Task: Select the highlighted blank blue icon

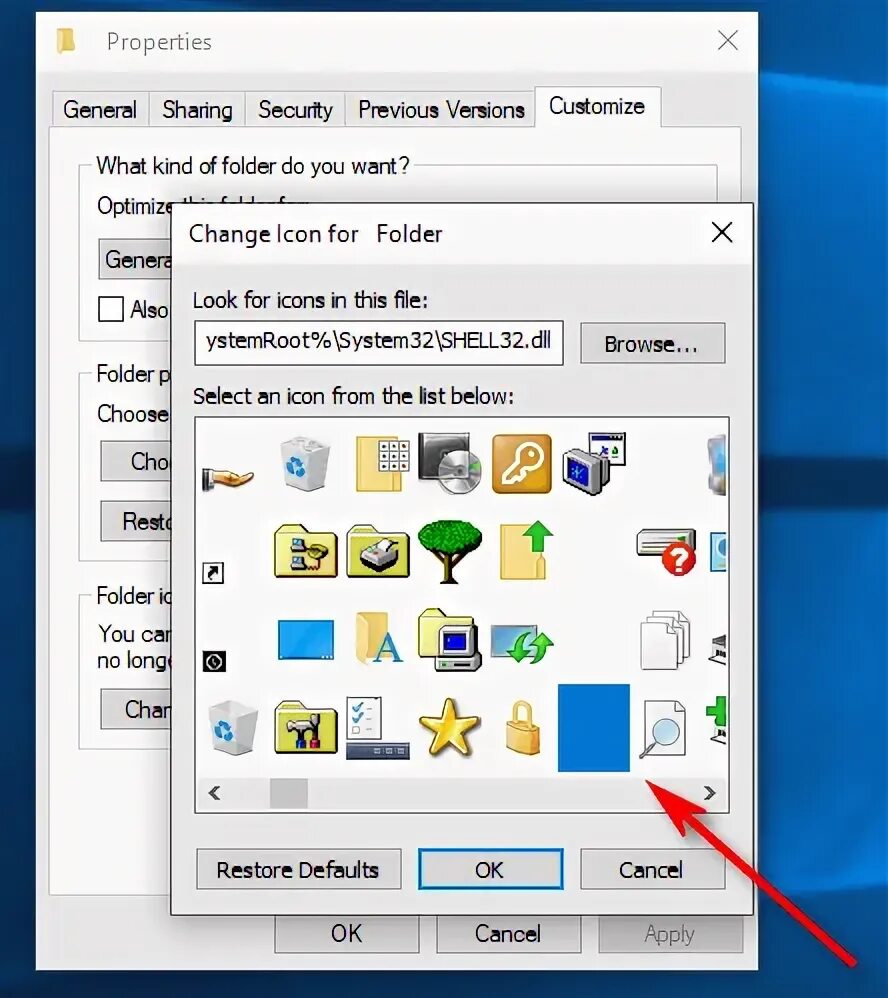Action: (x=594, y=727)
